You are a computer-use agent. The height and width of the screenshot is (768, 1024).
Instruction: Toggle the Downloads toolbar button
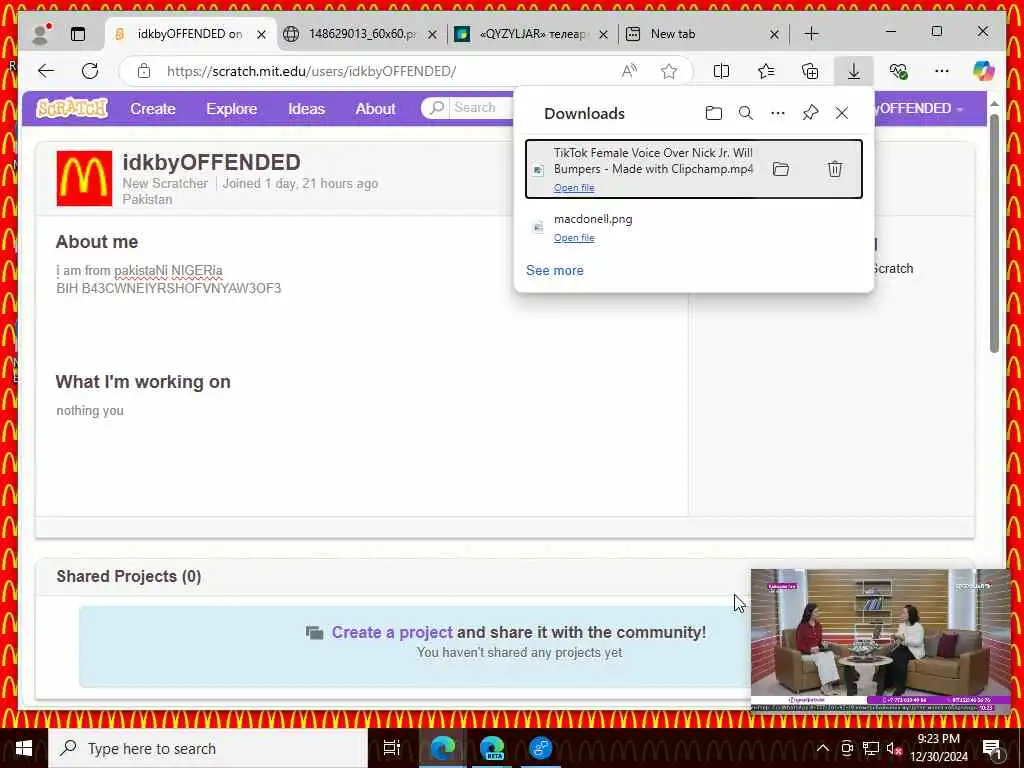[x=854, y=71]
